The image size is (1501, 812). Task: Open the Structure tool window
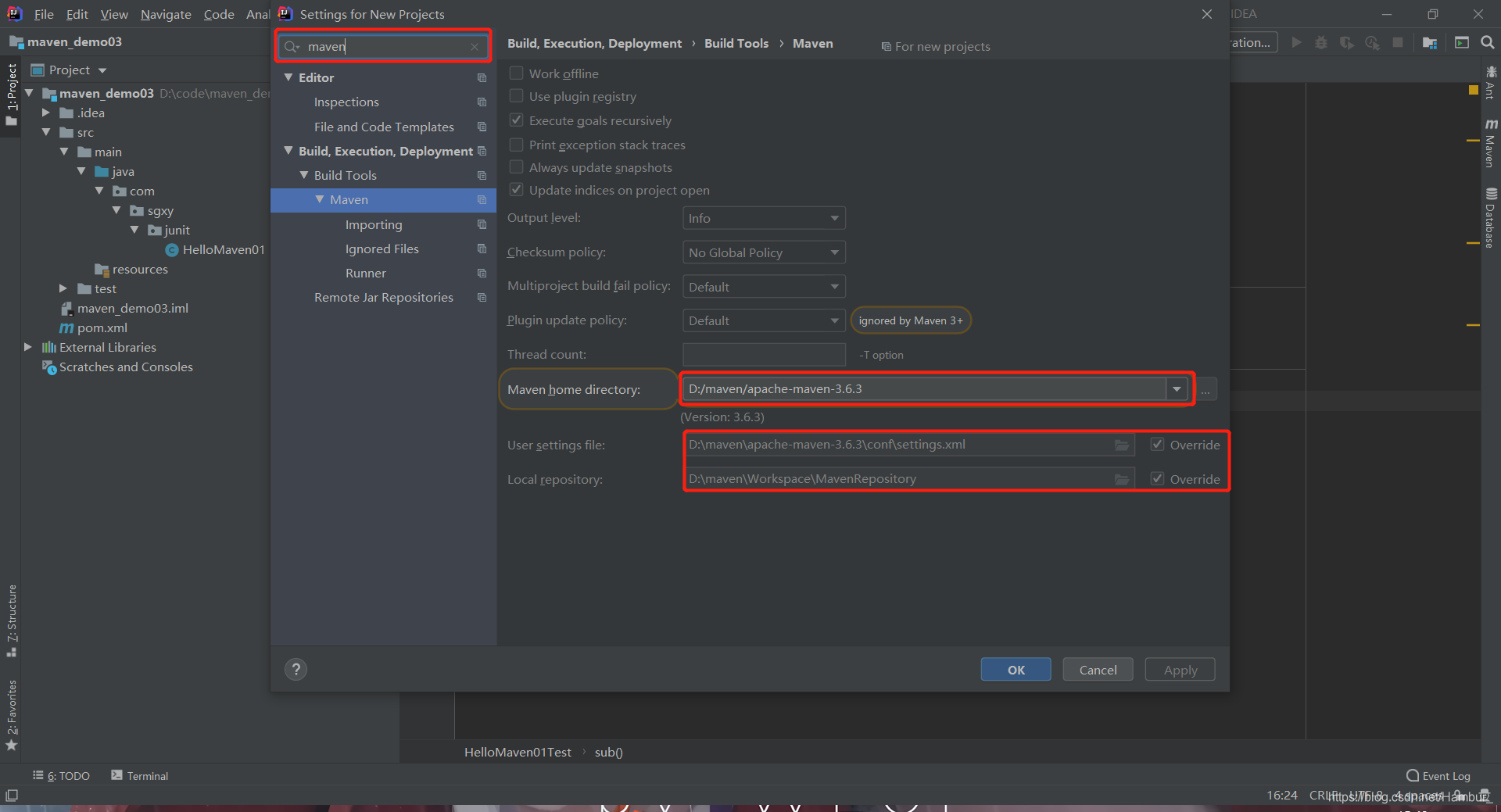click(x=12, y=621)
